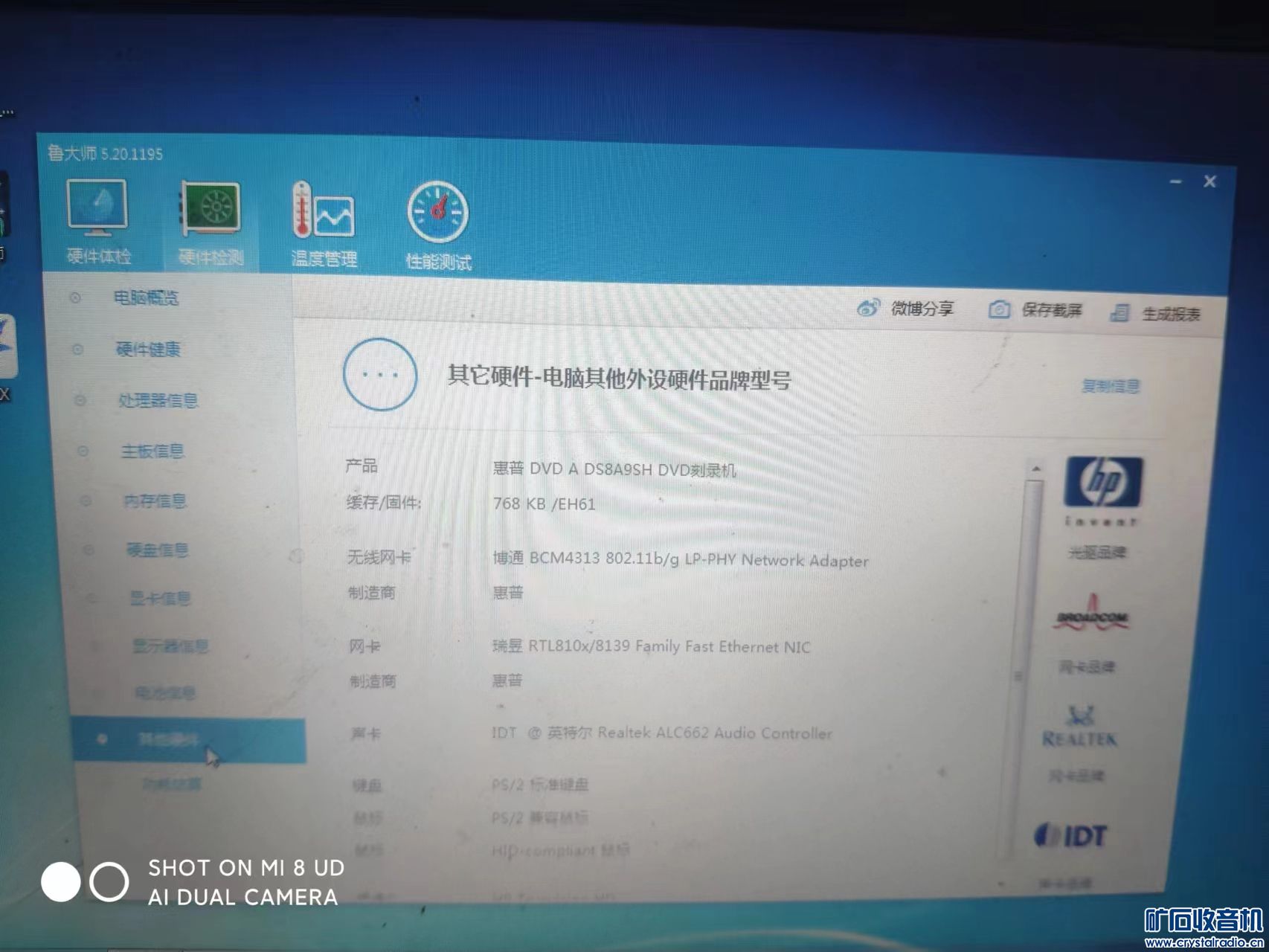Open 硬件健康 in the sidebar

click(148, 349)
